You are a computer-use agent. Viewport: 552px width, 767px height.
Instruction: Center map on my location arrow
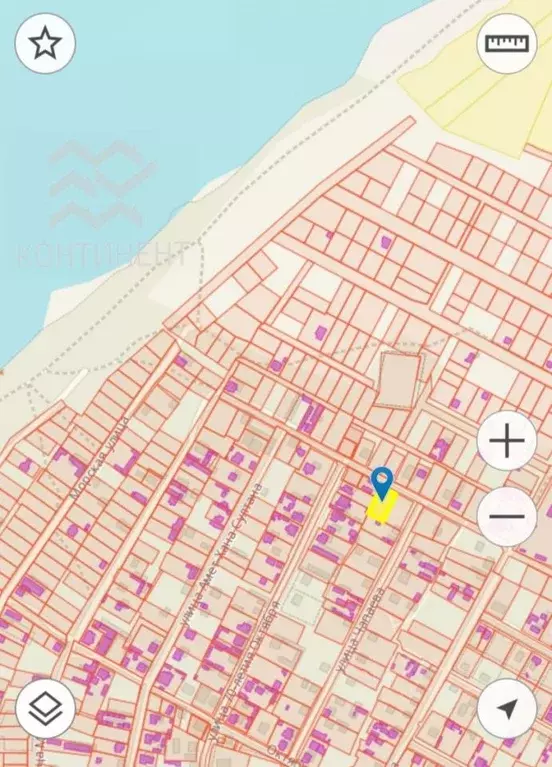click(x=507, y=709)
